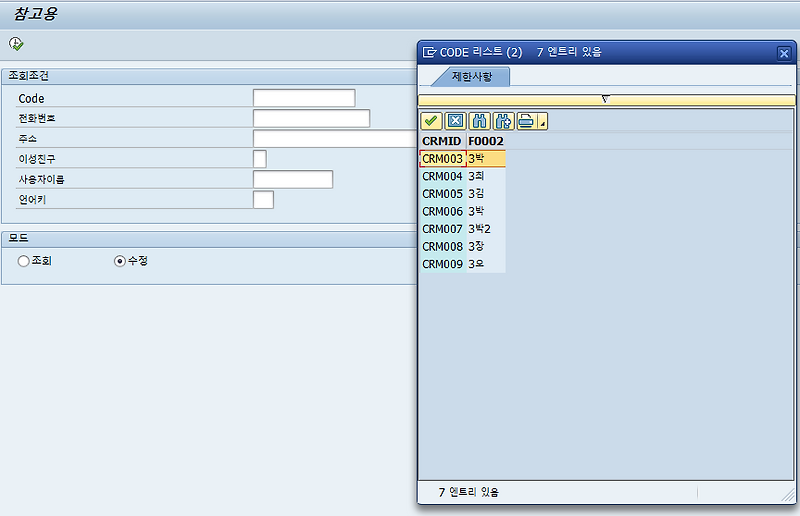
Task: Click the value 3김 cell
Action: point(486,194)
